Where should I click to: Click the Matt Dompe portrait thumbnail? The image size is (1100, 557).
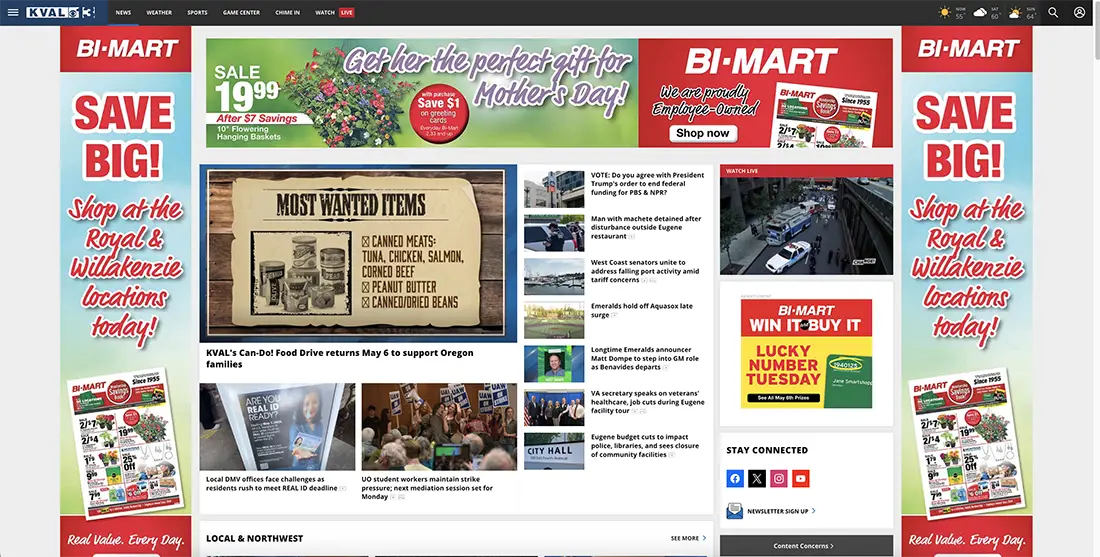coord(554,363)
